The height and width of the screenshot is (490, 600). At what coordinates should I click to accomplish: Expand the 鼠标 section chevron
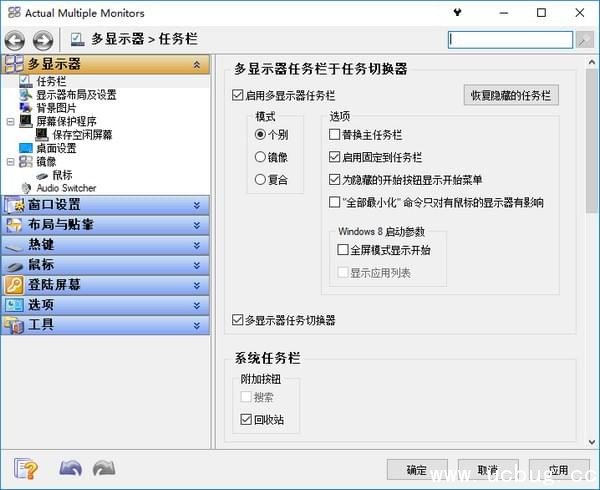tap(197, 265)
